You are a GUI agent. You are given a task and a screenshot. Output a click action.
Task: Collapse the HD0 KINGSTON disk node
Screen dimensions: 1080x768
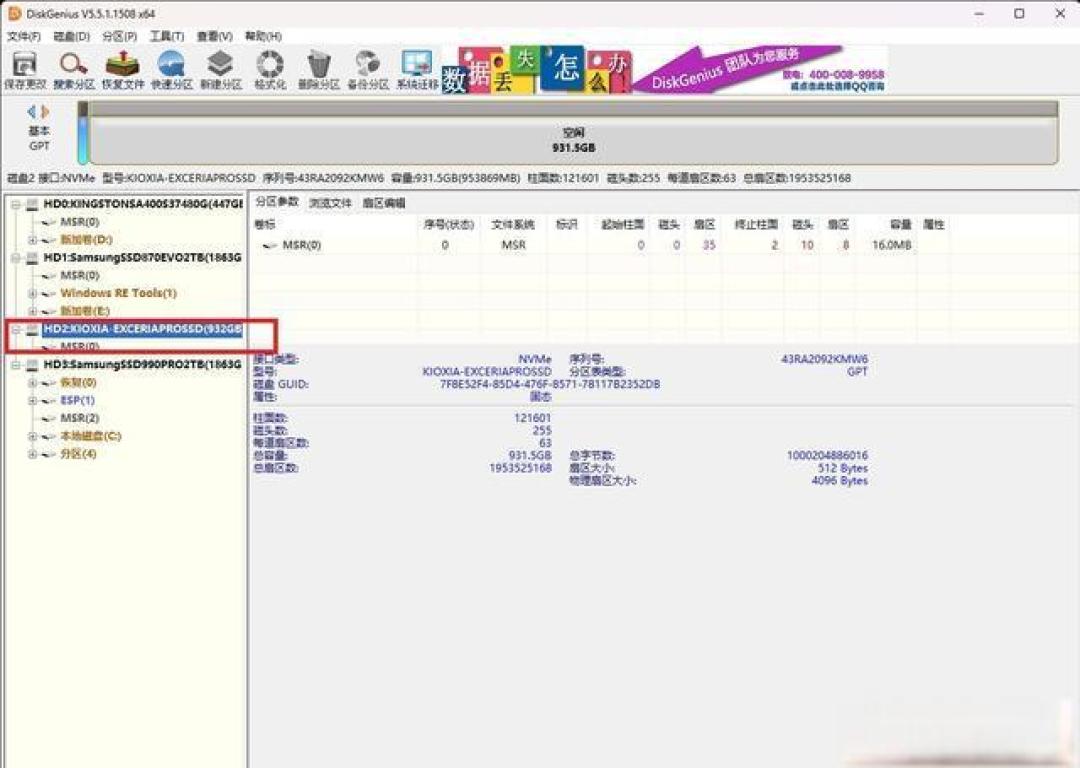[x=15, y=205]
